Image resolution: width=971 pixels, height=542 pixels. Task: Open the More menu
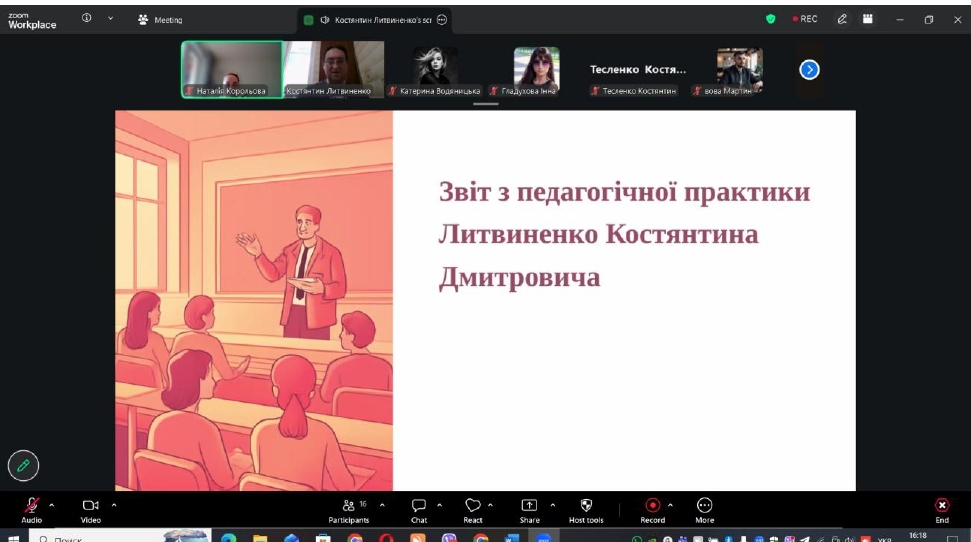click(704, 511)
